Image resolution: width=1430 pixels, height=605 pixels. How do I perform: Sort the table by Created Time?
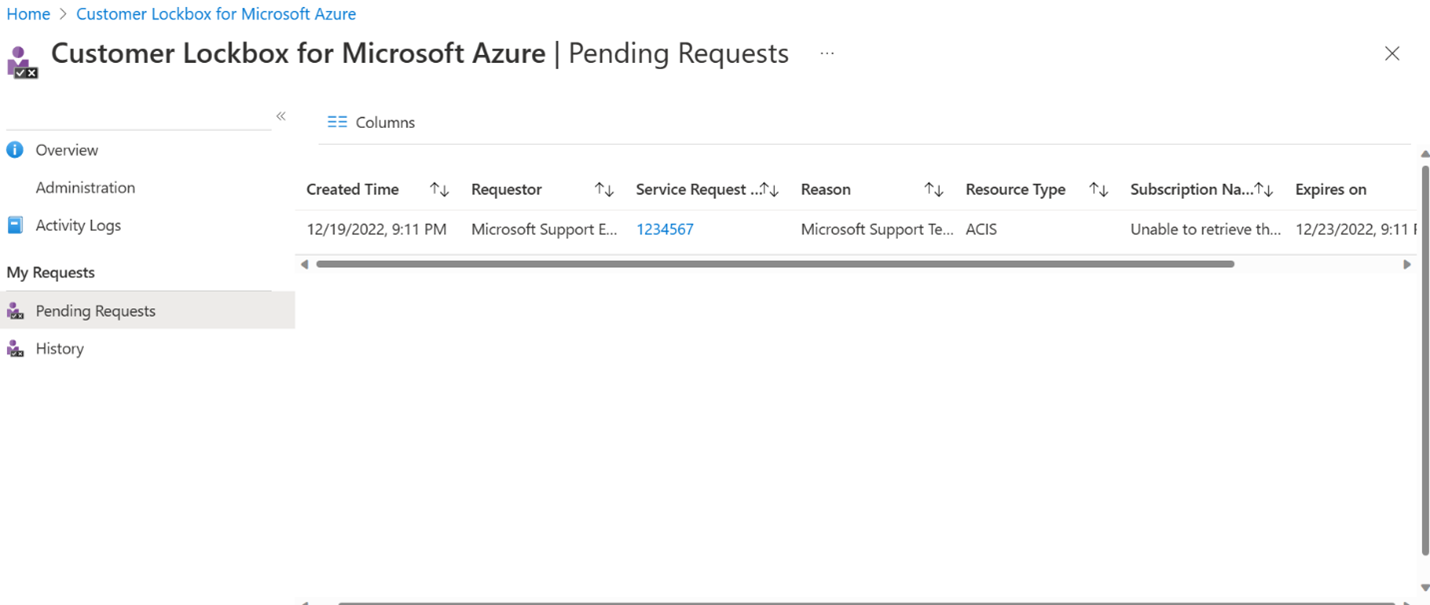click(437, 188)
